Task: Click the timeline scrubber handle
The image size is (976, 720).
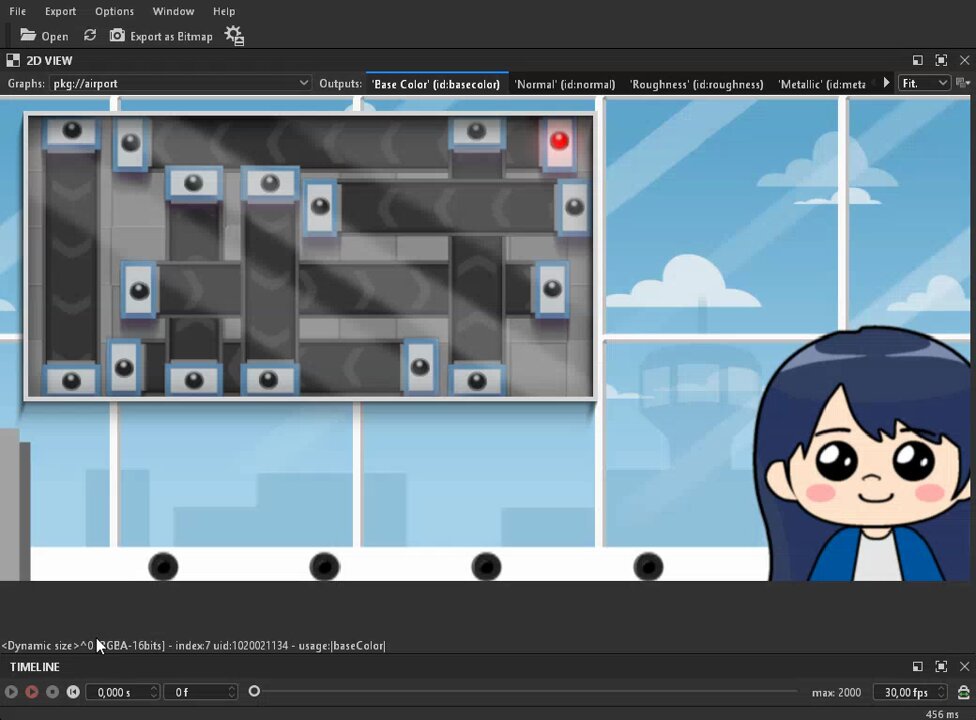Action: [x=254, y=691]
